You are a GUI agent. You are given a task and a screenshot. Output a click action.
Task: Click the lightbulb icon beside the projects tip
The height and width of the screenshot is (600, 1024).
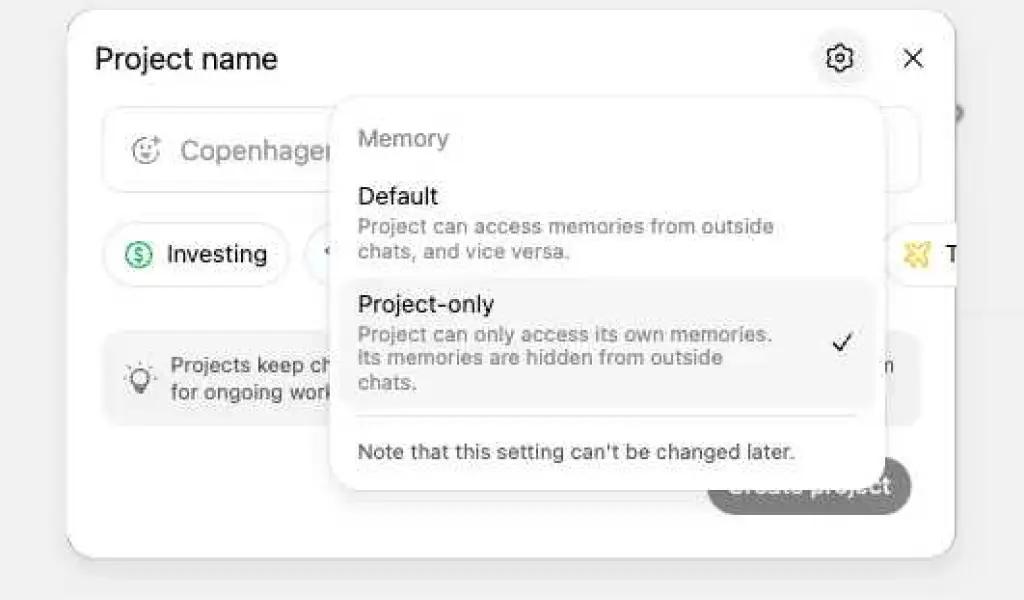pyautogui.click(x=140, y=378)
